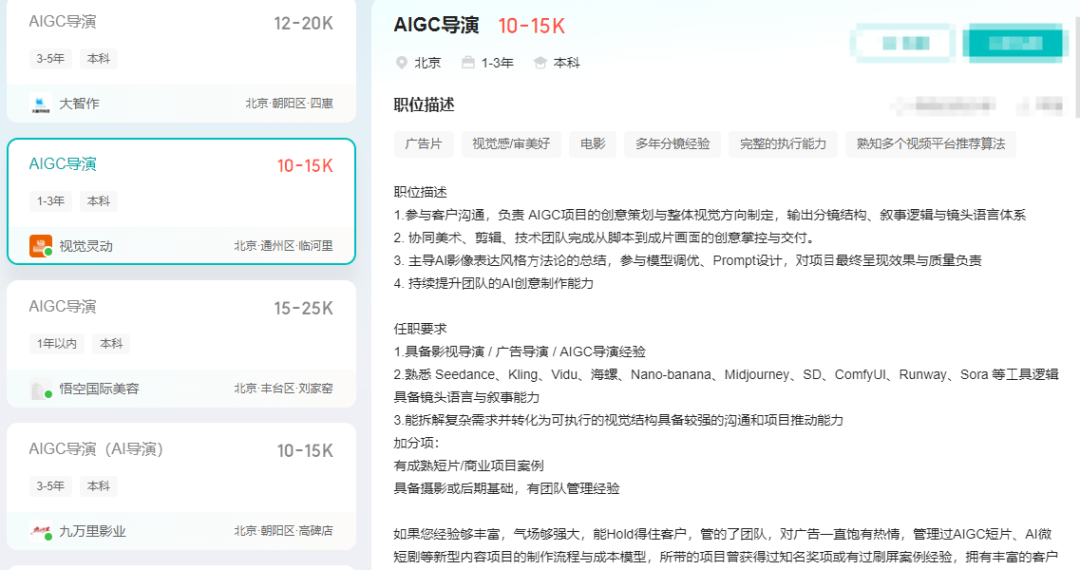Screen dimensions: 1080x570
Task: Click the 九万里影业 company logo icon
Action: pos(41,531)
